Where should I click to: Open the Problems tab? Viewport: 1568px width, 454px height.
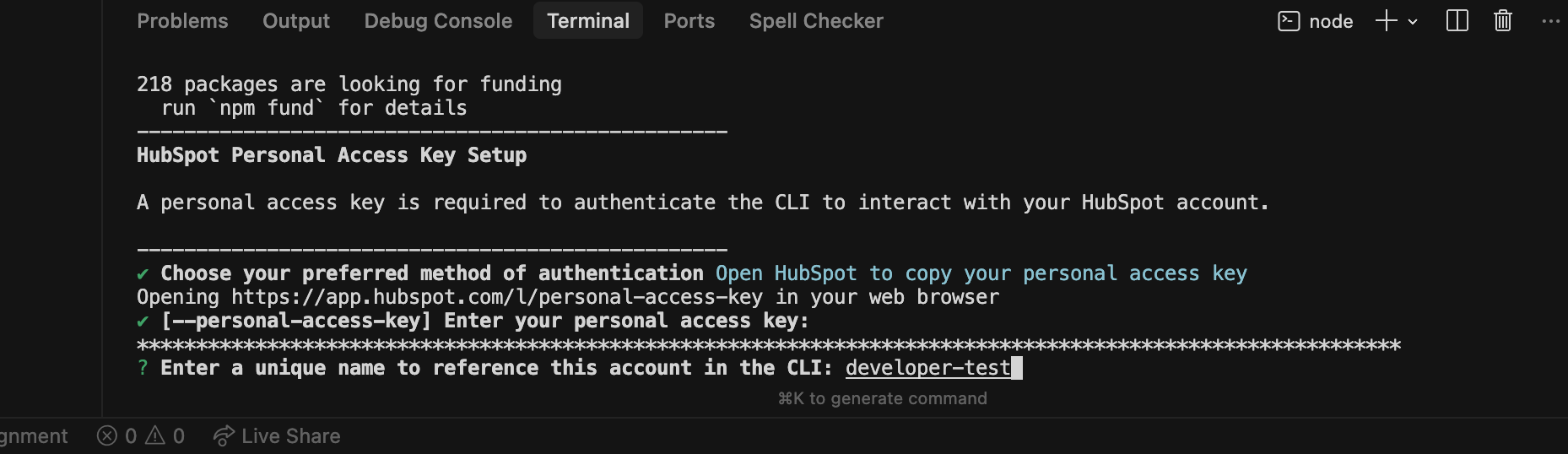tap(182, 21)
